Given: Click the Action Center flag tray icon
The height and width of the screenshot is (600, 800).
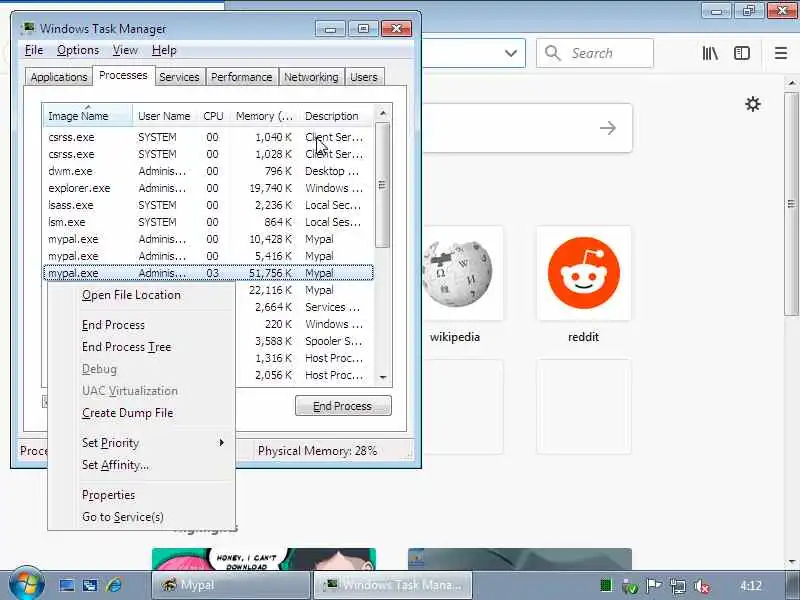Looking at the screenshot, I should pyautogui.click(x=654, y=586).
